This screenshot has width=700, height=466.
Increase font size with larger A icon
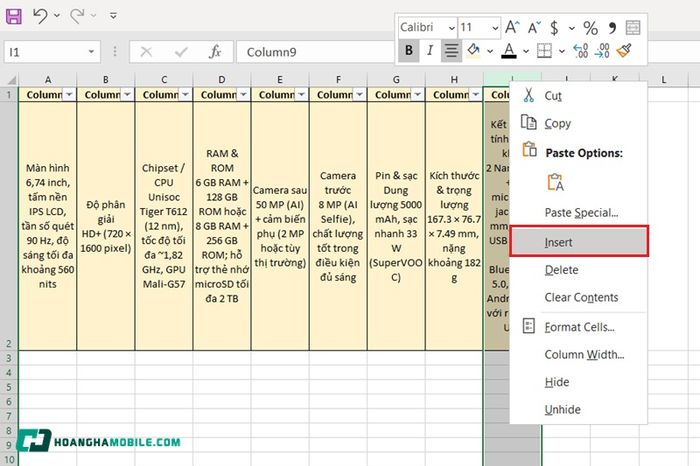tap(512, 27)
